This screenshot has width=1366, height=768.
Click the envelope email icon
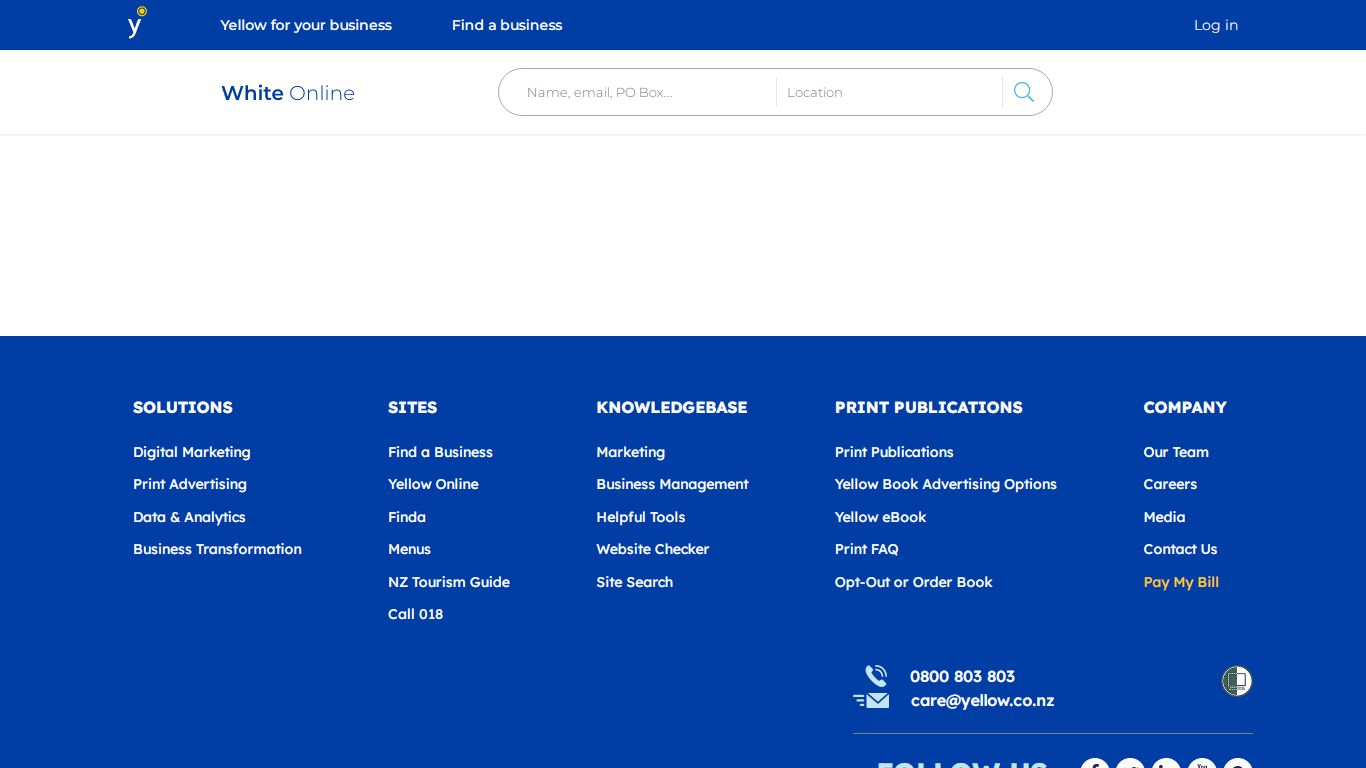coord(872,701)
